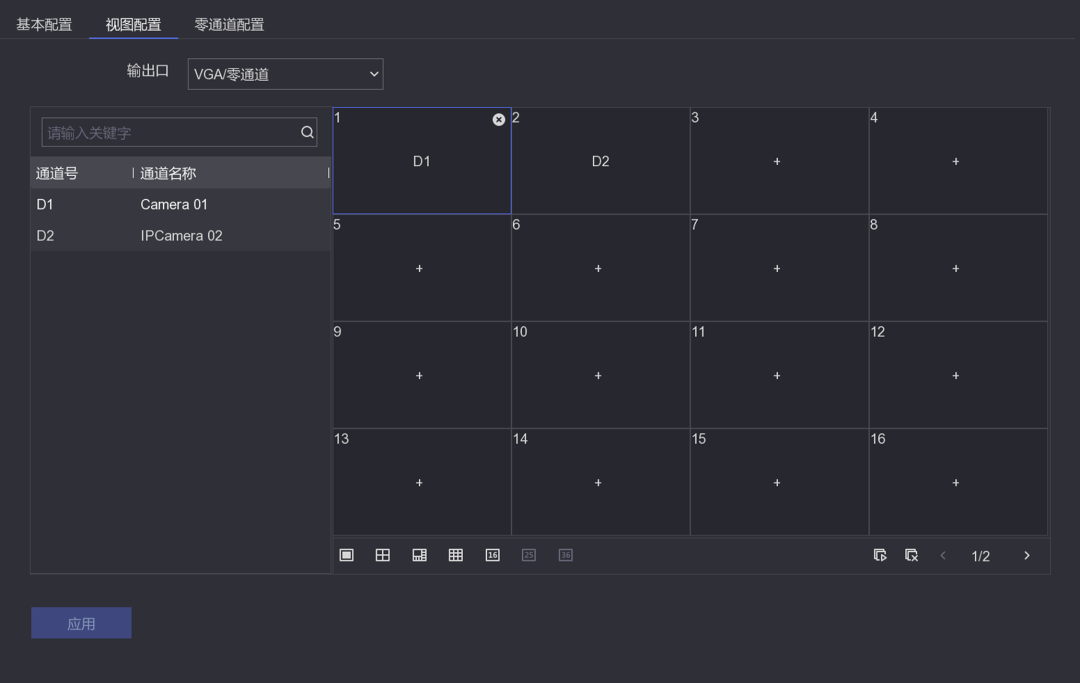Go to next layout page
Viewport: 1080px width, 683px height.
(x=1026, y=555)
